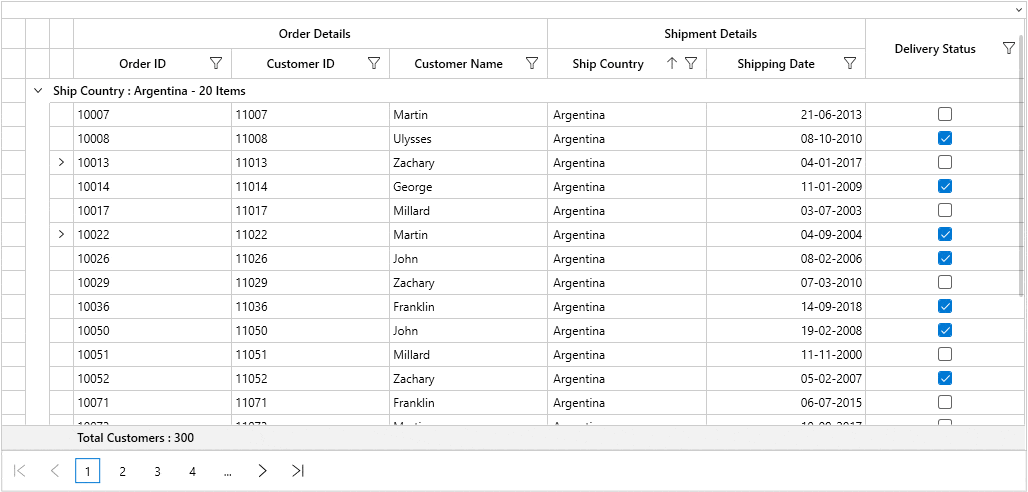Check delivery status for order 10007
Viewport: 1028px width, 492px height.
coord(945,114)
